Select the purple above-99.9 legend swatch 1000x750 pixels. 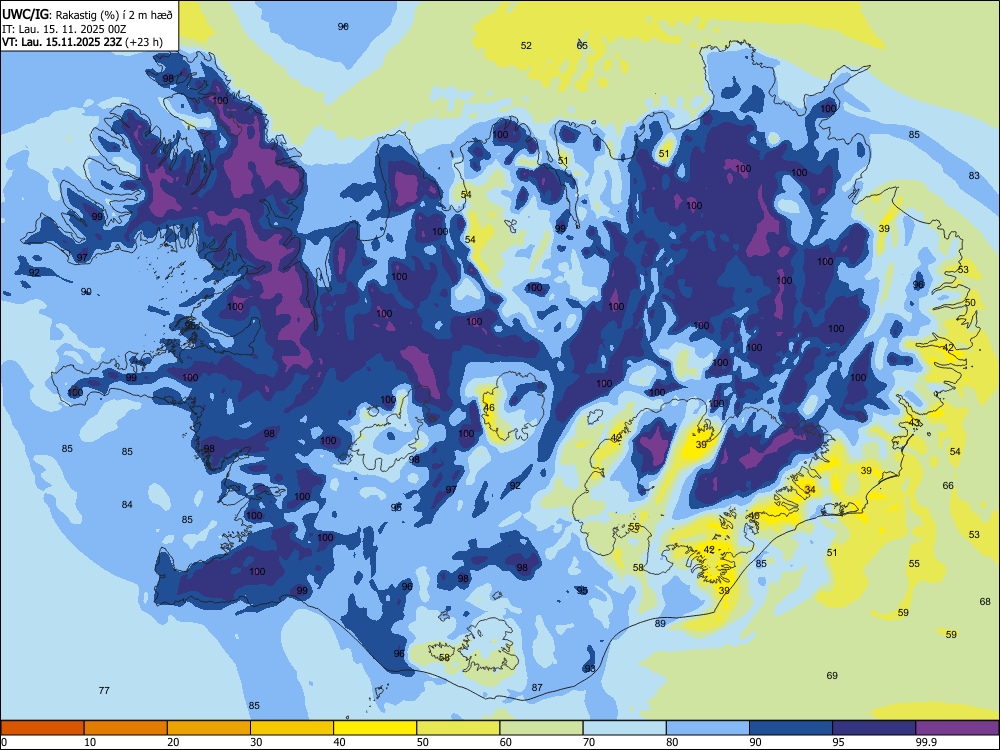click(957, 728)
